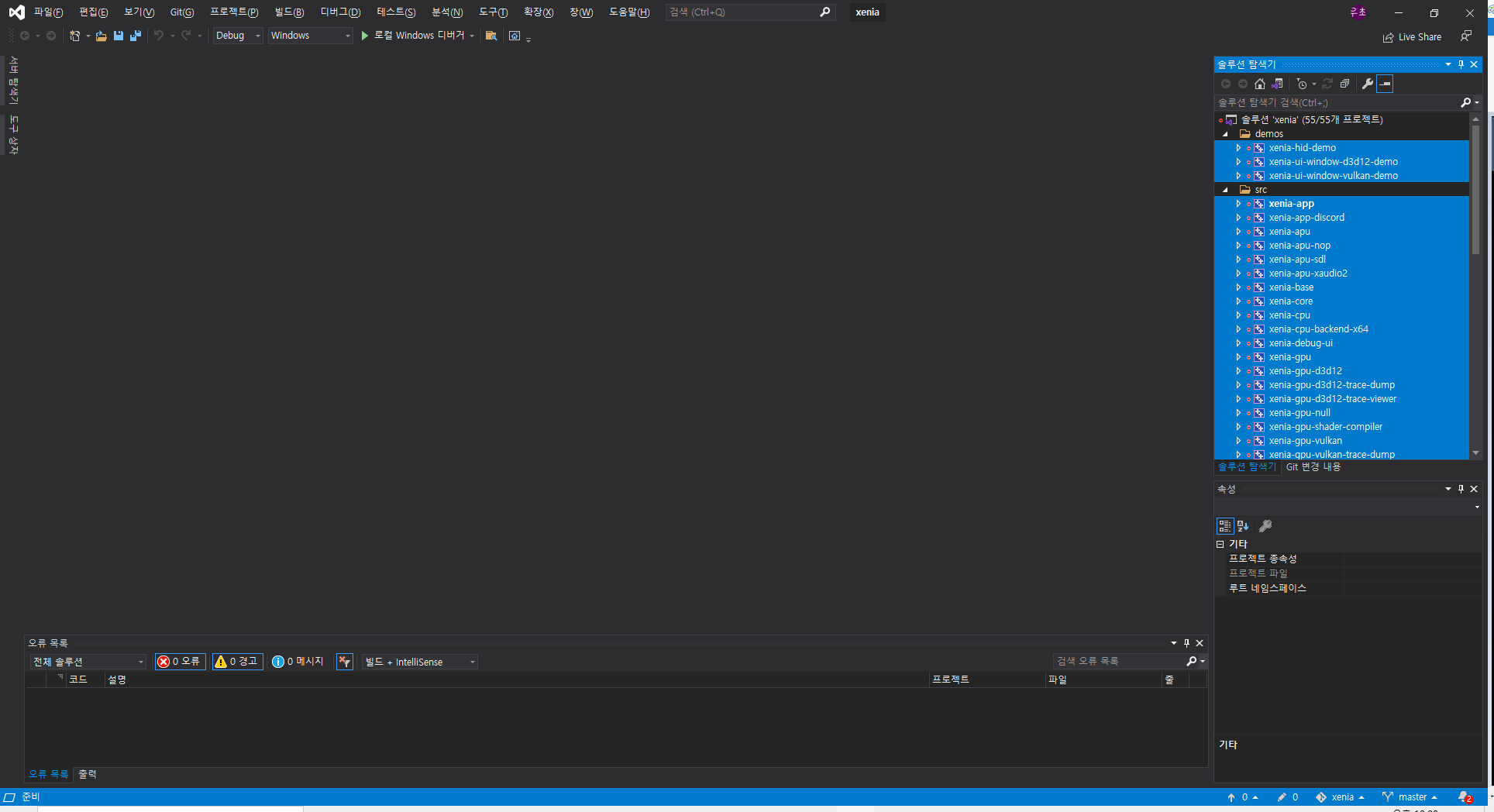Click the master branch in status bar

1410,797
